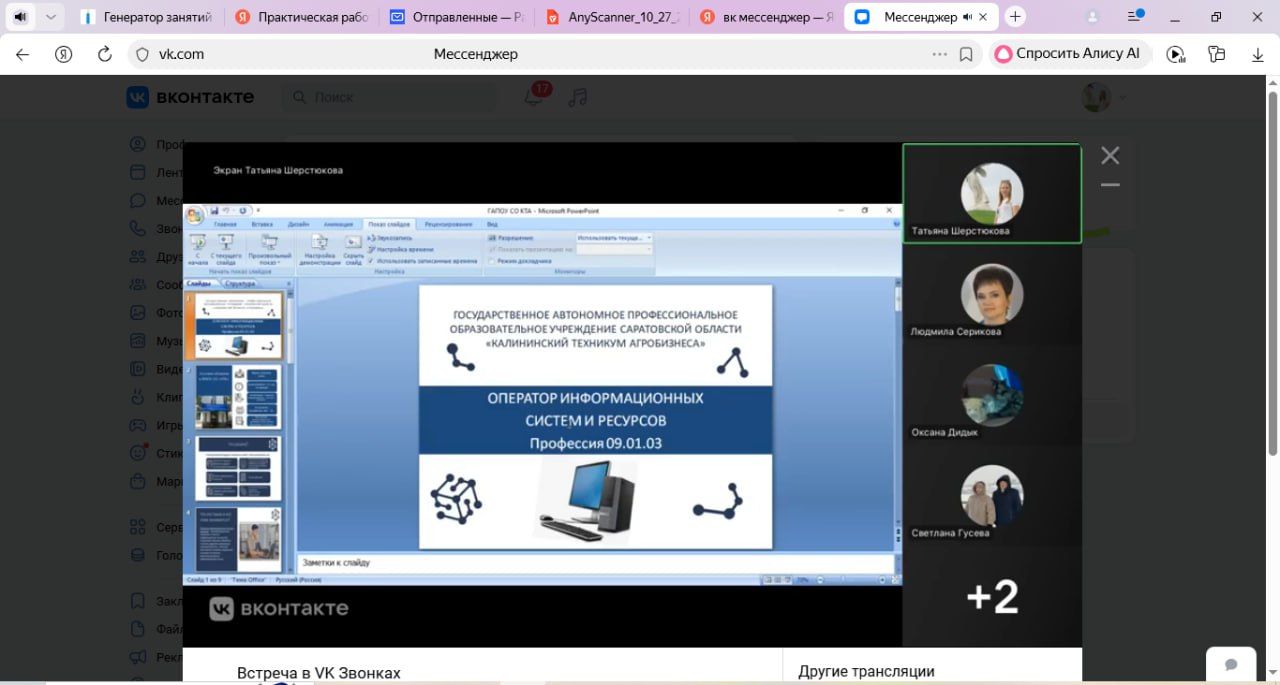
Task: Toggle the speaker icon left of the tabs
Action: pos(20,17)
